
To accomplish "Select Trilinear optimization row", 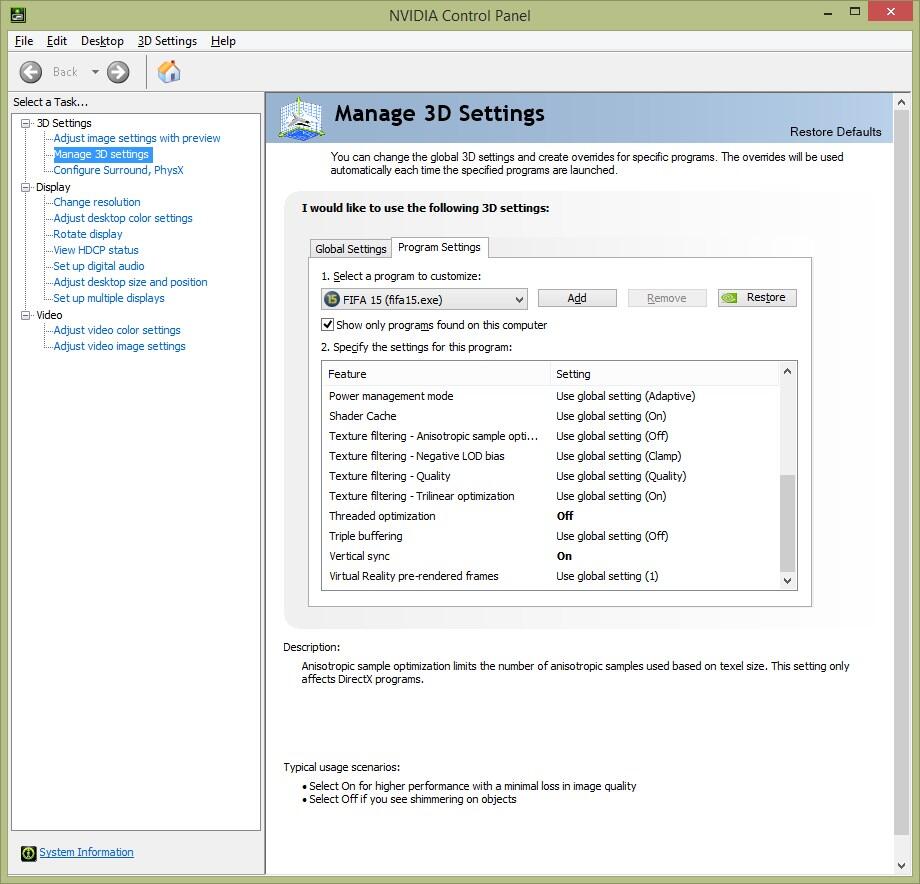I will 551,496.
